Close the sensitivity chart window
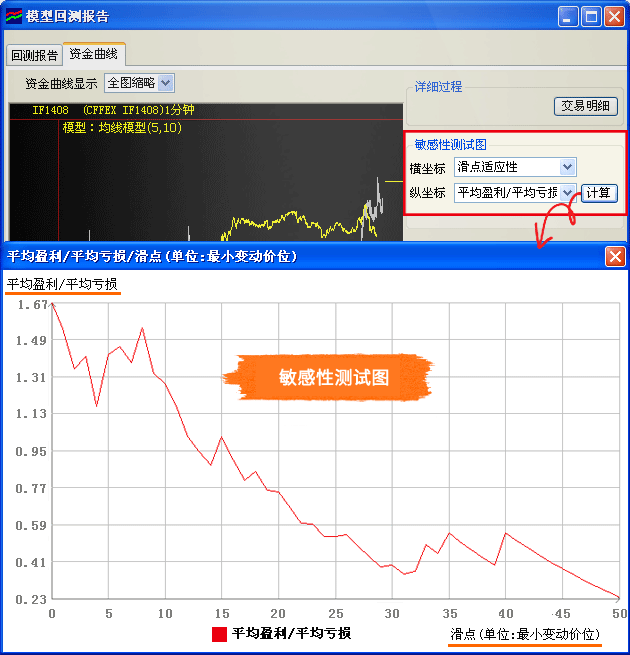 (615, 256)
